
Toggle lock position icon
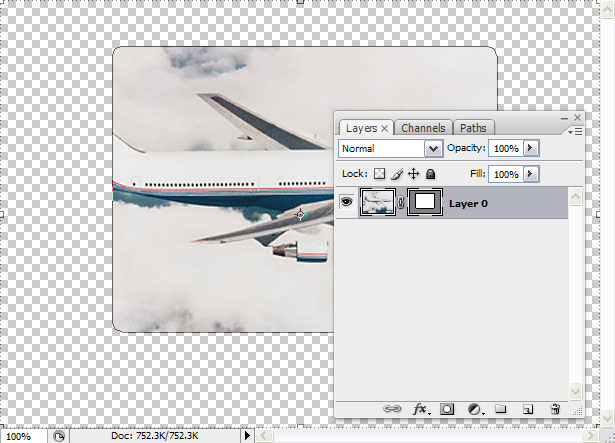[413, 174]
